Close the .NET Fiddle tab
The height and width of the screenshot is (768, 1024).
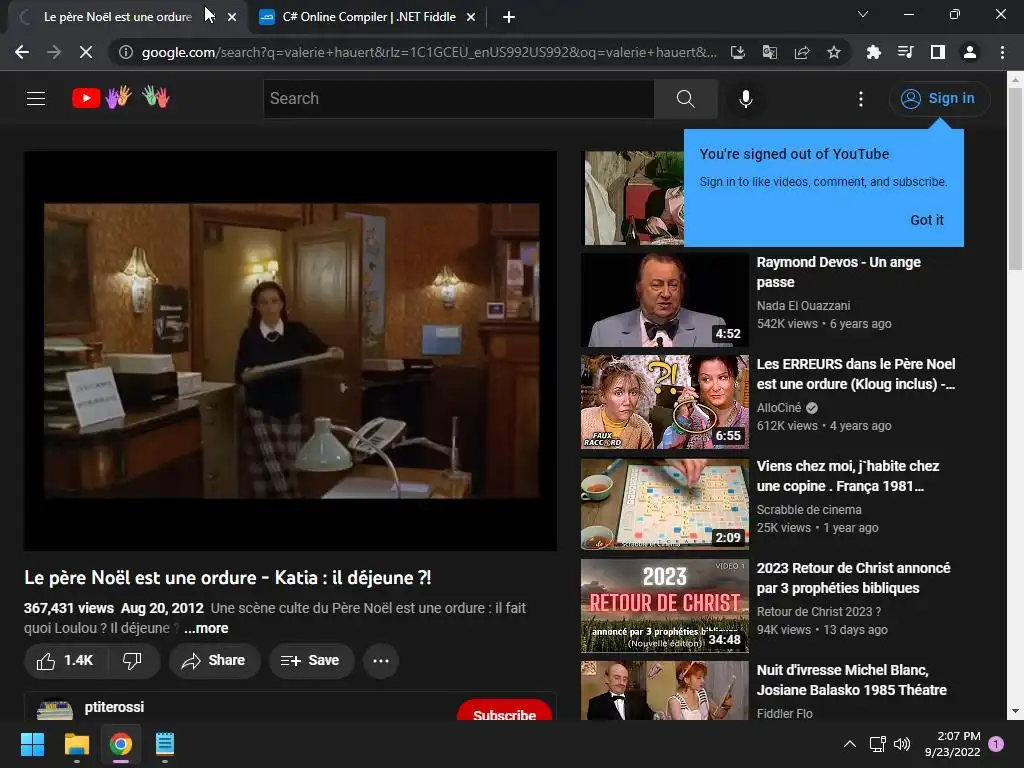point(471,17)
